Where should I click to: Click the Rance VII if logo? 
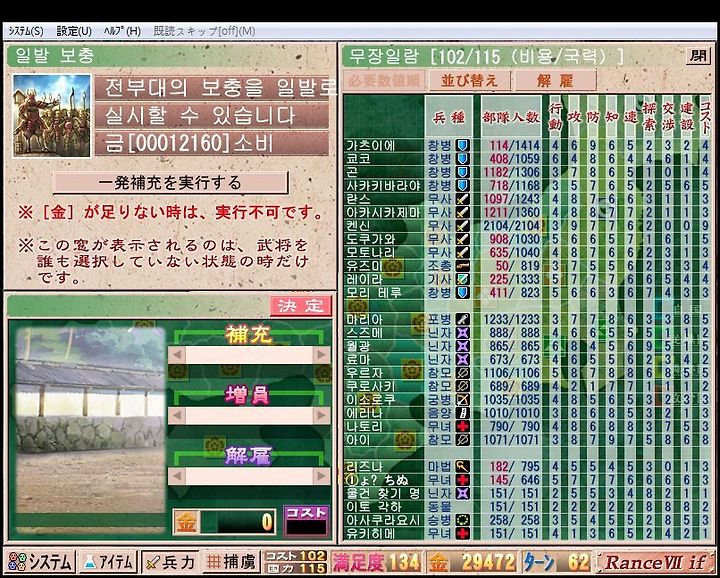[656, 562]
